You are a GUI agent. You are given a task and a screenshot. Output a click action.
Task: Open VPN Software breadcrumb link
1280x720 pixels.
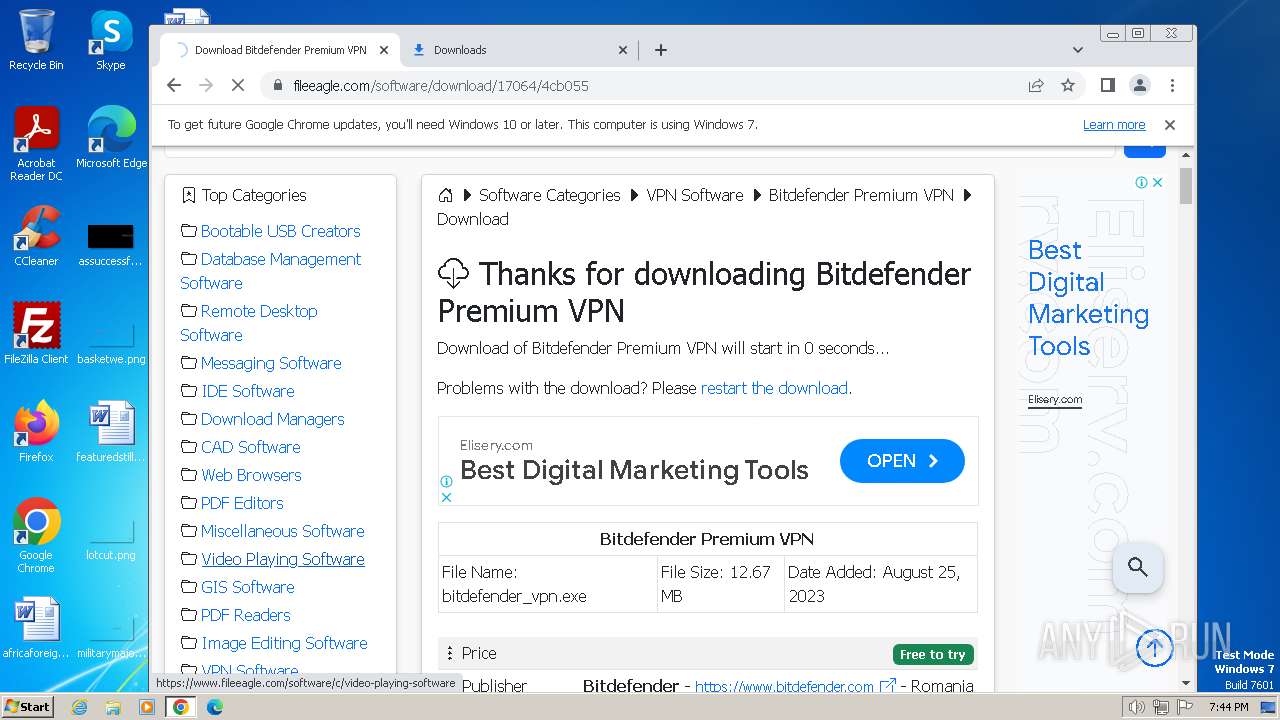(695, 195)
